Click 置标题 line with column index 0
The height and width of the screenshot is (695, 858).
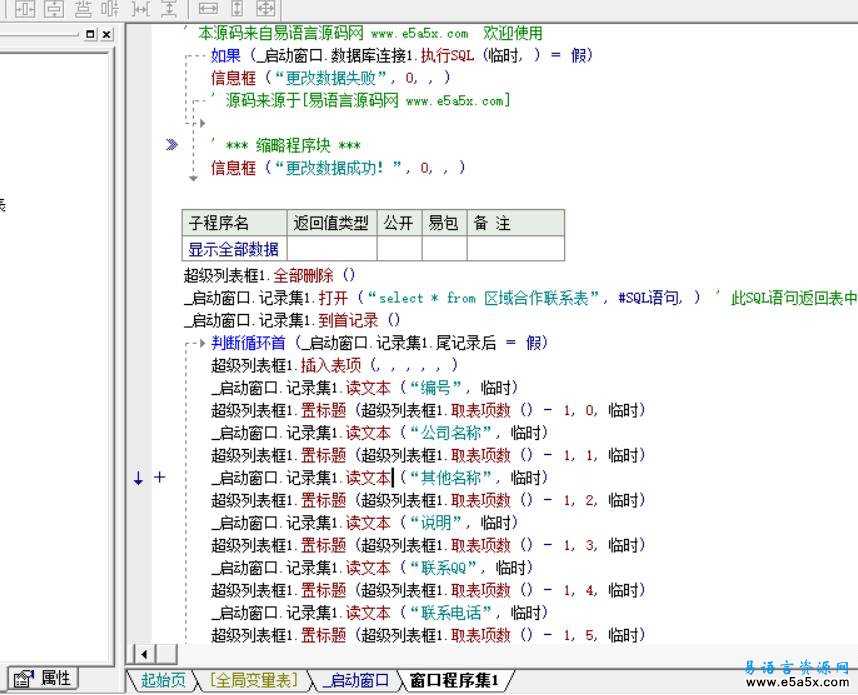click(428, 410)
